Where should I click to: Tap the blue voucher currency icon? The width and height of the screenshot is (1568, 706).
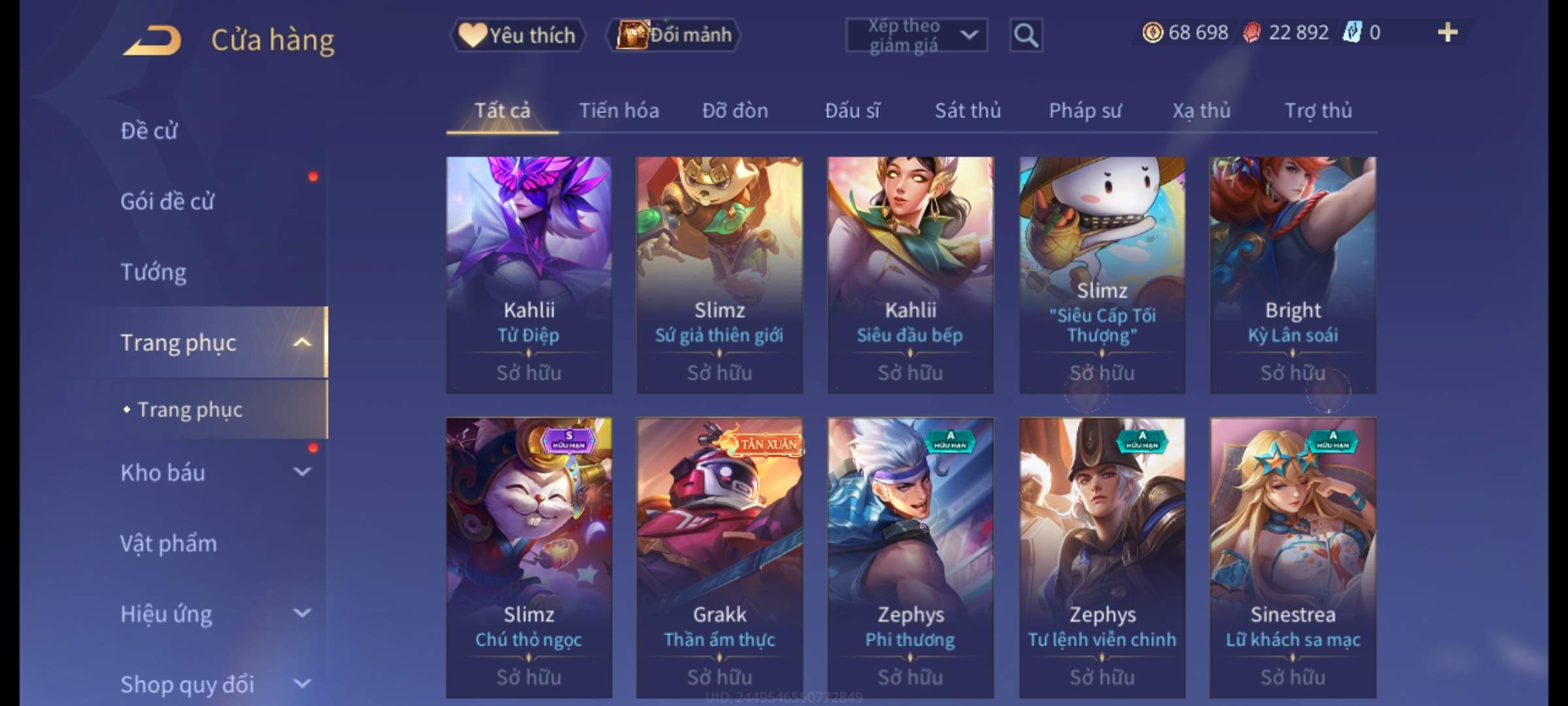(x=1352, y=32)
